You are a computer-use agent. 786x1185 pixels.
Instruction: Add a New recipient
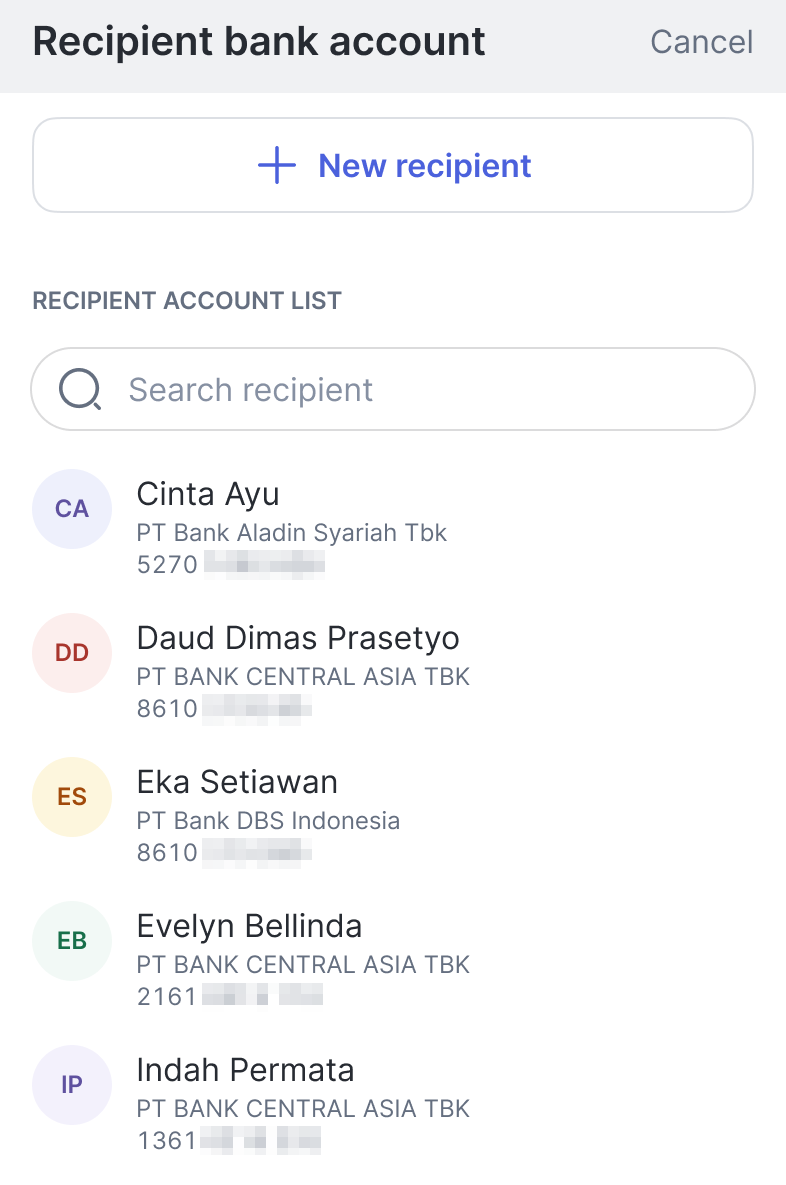pos(424,166)
